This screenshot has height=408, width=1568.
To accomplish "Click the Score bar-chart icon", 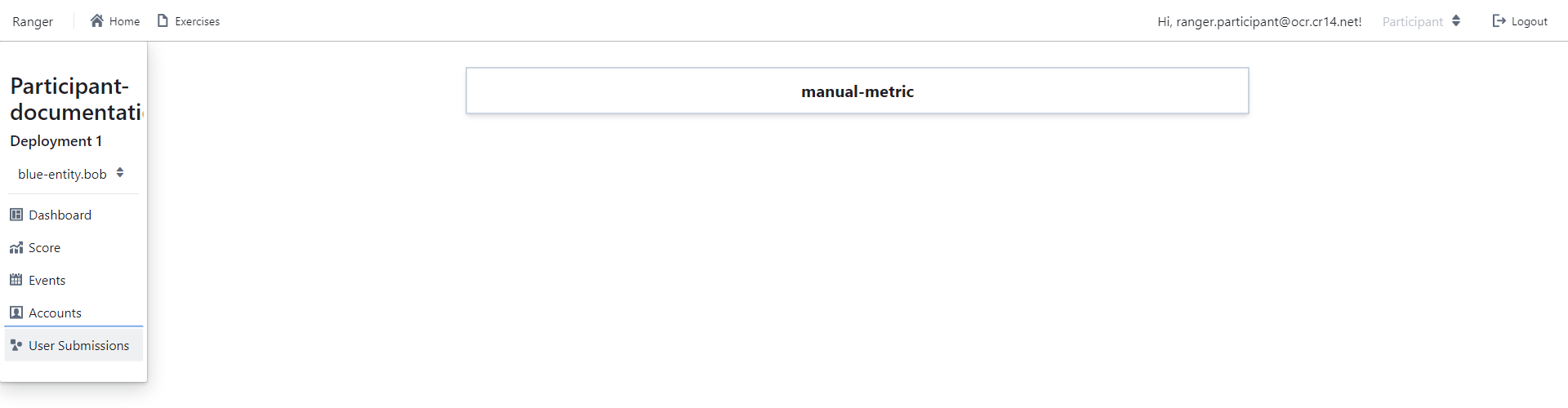I will click(x=16, y=247).
